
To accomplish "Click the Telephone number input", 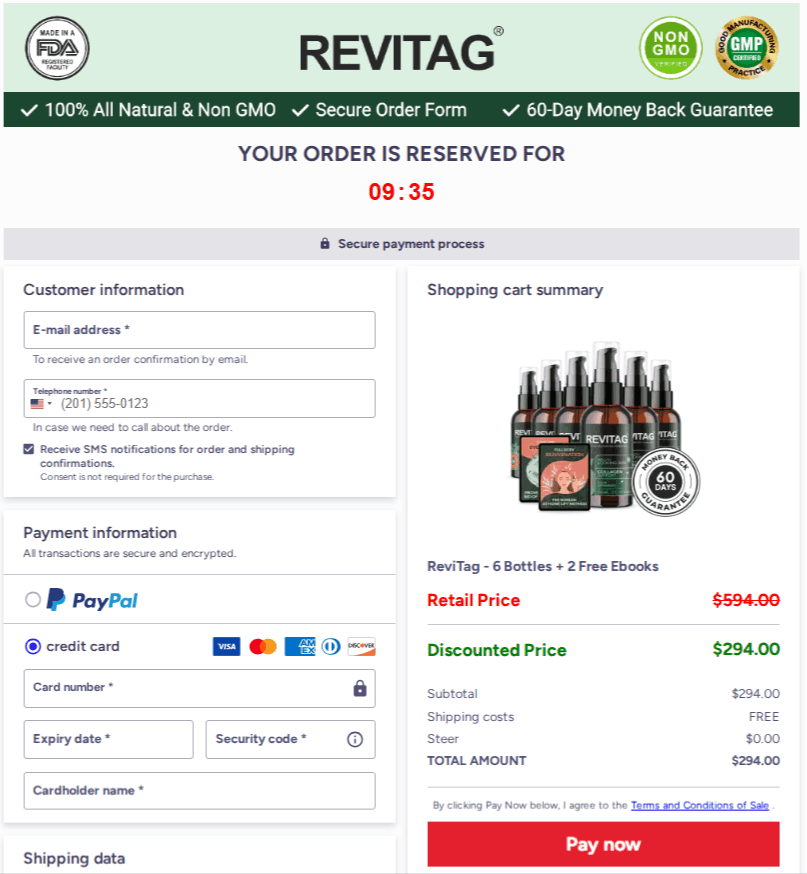I will pyautogui.click(x=200, y=399).
